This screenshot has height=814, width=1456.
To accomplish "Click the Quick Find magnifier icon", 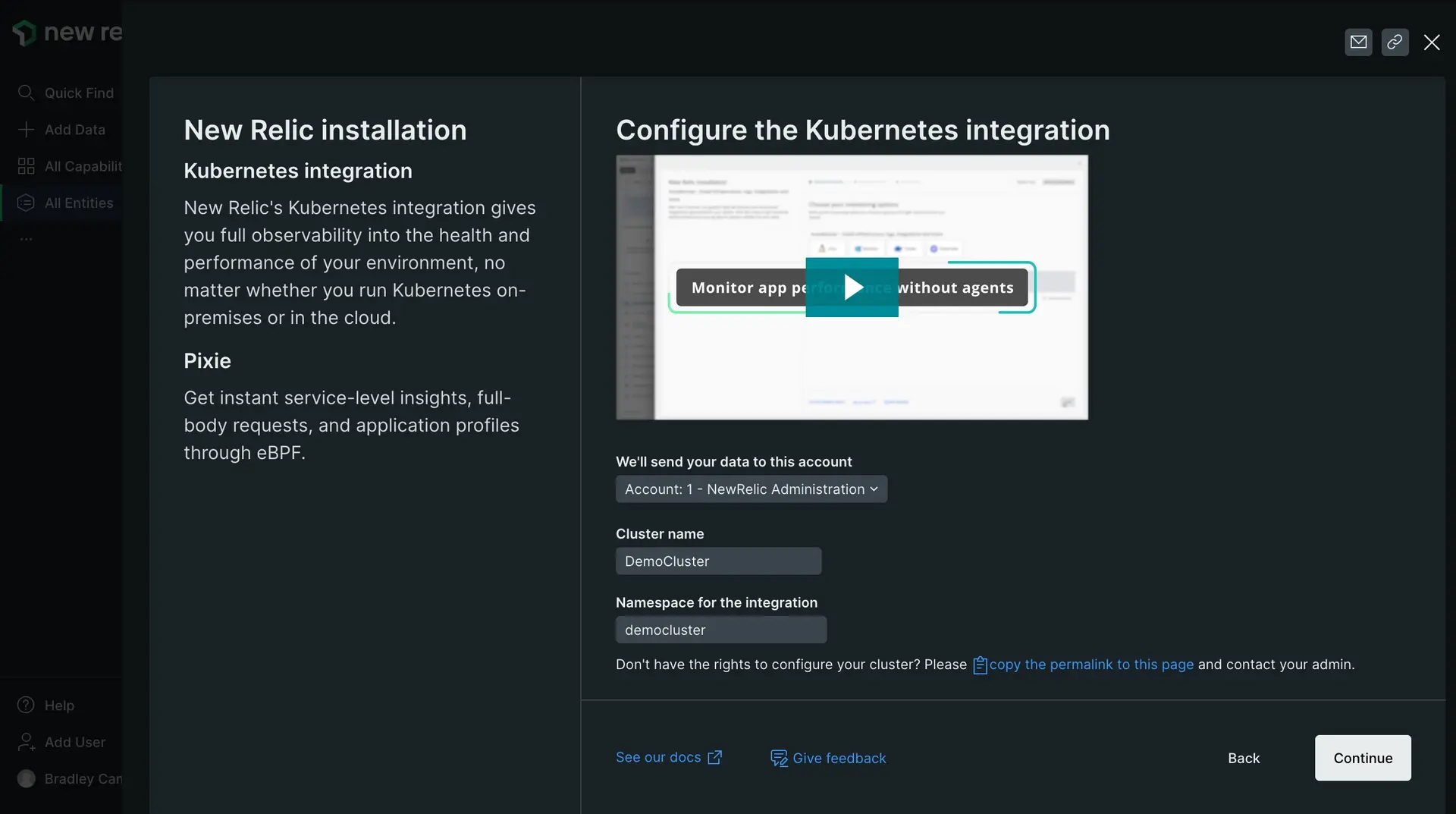I will pos(26,93).
